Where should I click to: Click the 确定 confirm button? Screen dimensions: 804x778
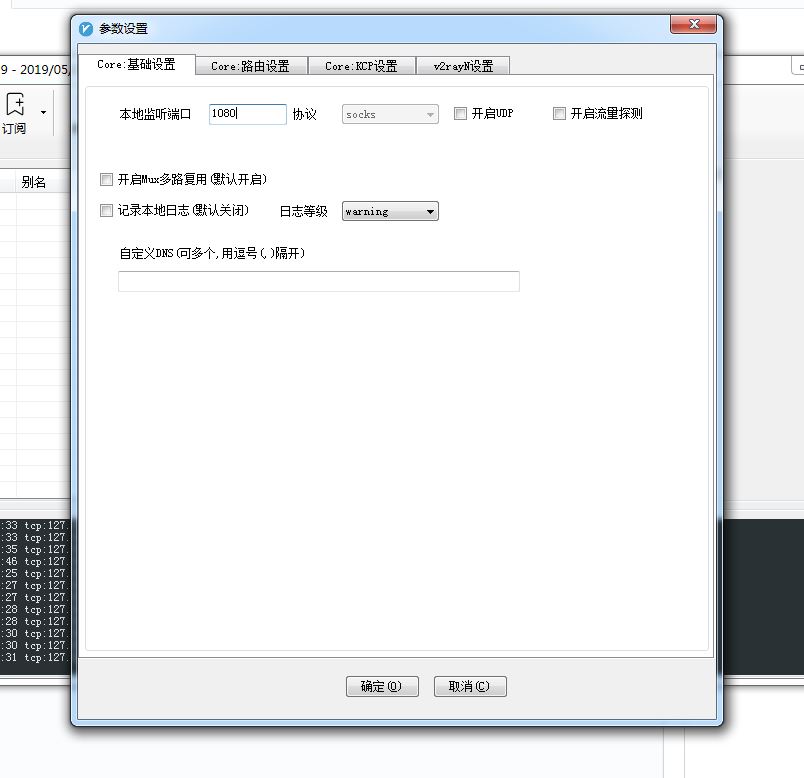pyautogui.click(x=382, y=686)
